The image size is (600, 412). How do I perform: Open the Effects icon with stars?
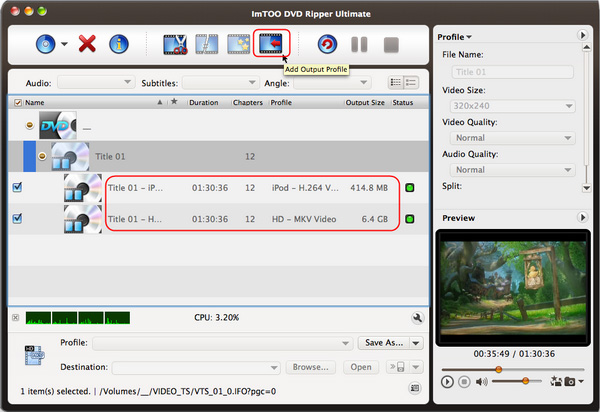(238, 44)
